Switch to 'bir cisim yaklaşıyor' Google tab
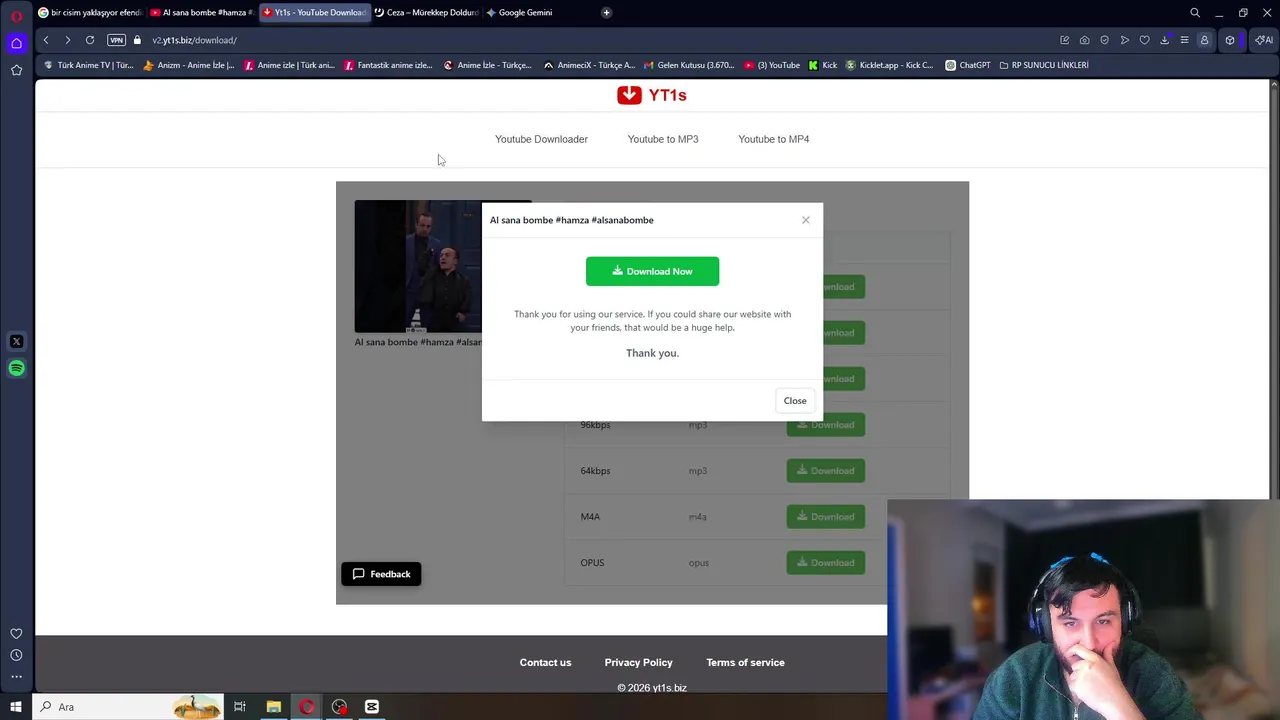Viewport: 1280px width, 720px height. [x=90, y=13]
